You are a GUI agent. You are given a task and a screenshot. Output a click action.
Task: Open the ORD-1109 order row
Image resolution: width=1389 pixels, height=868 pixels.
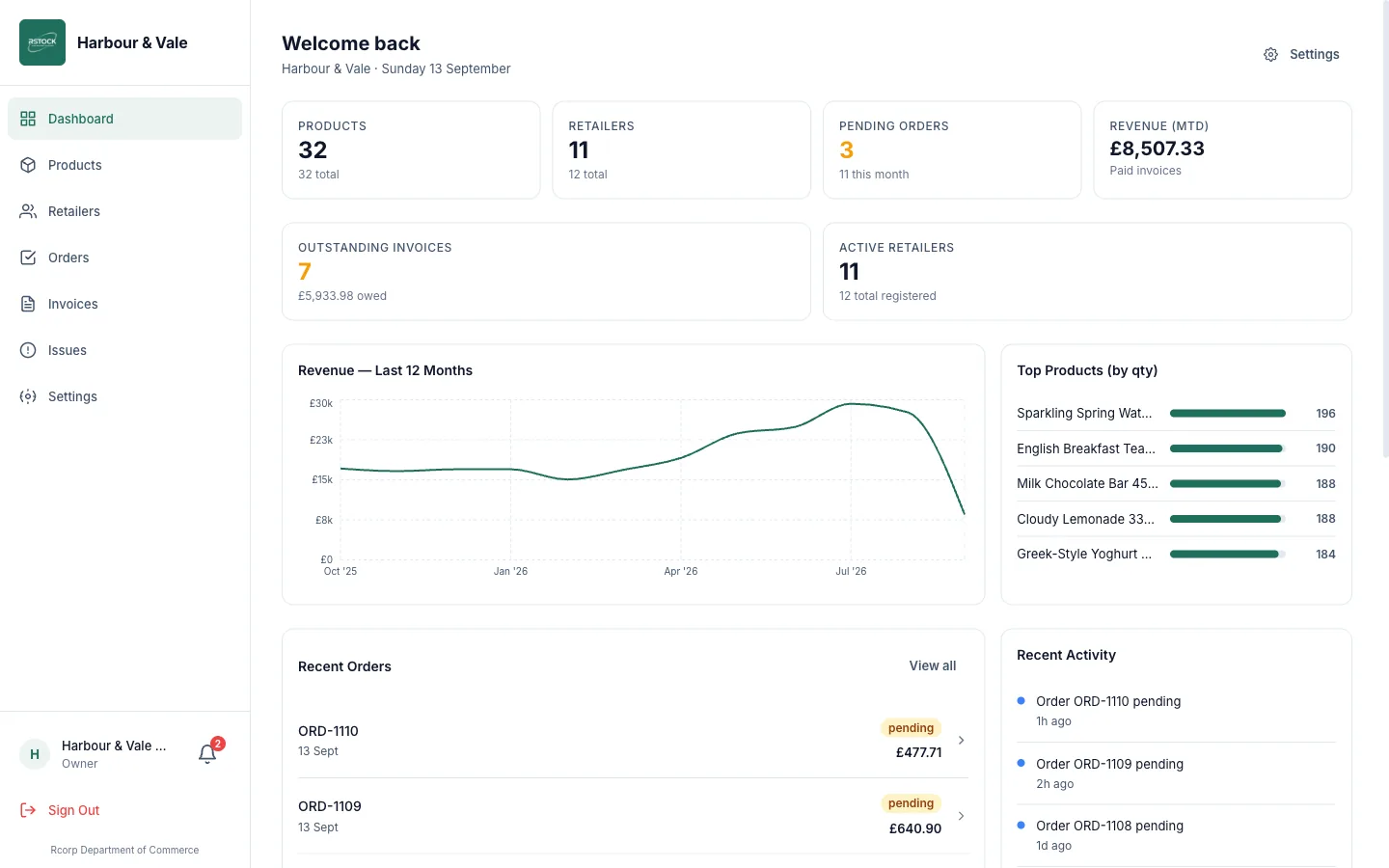point(633,816)
